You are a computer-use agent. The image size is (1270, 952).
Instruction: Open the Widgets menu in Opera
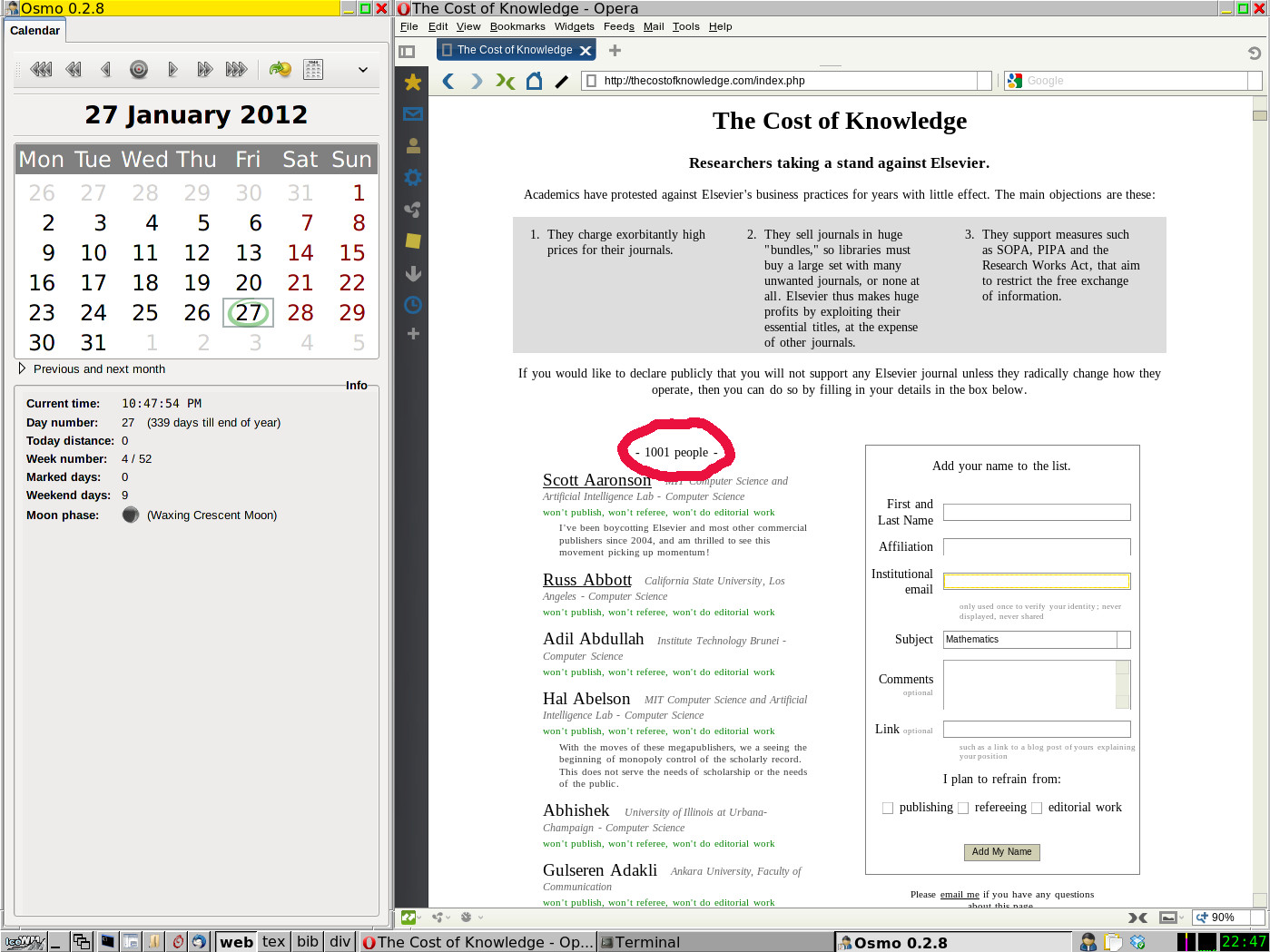coord(574,26)
